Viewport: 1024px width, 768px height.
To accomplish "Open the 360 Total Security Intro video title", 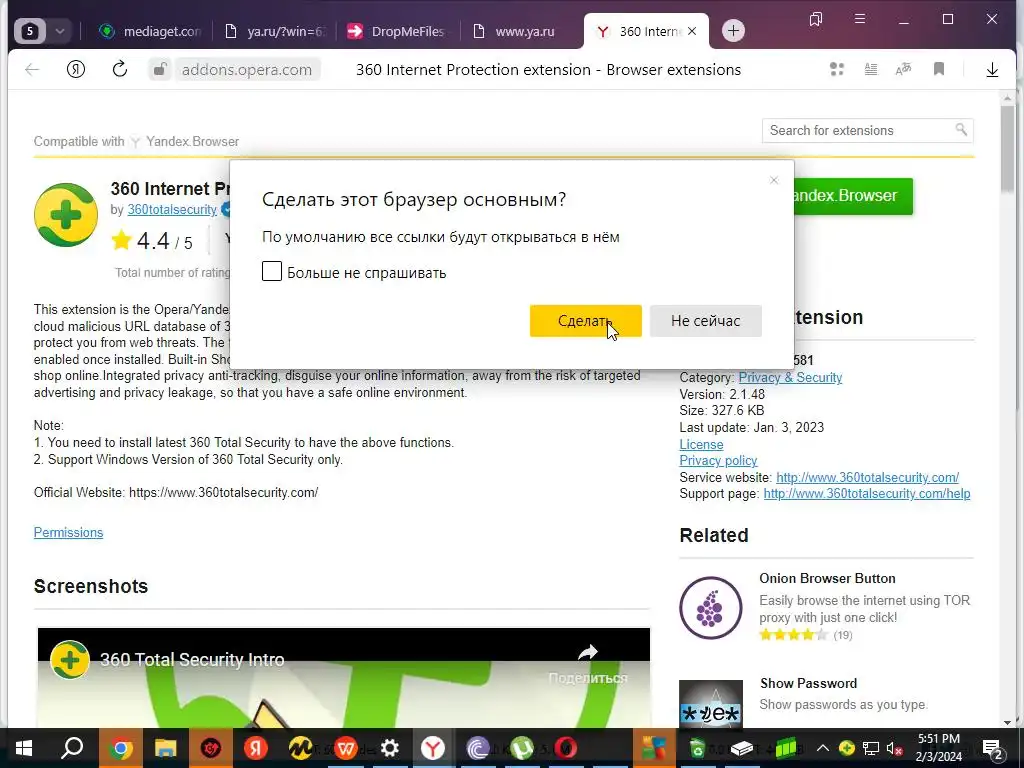I will pos(192,660).
